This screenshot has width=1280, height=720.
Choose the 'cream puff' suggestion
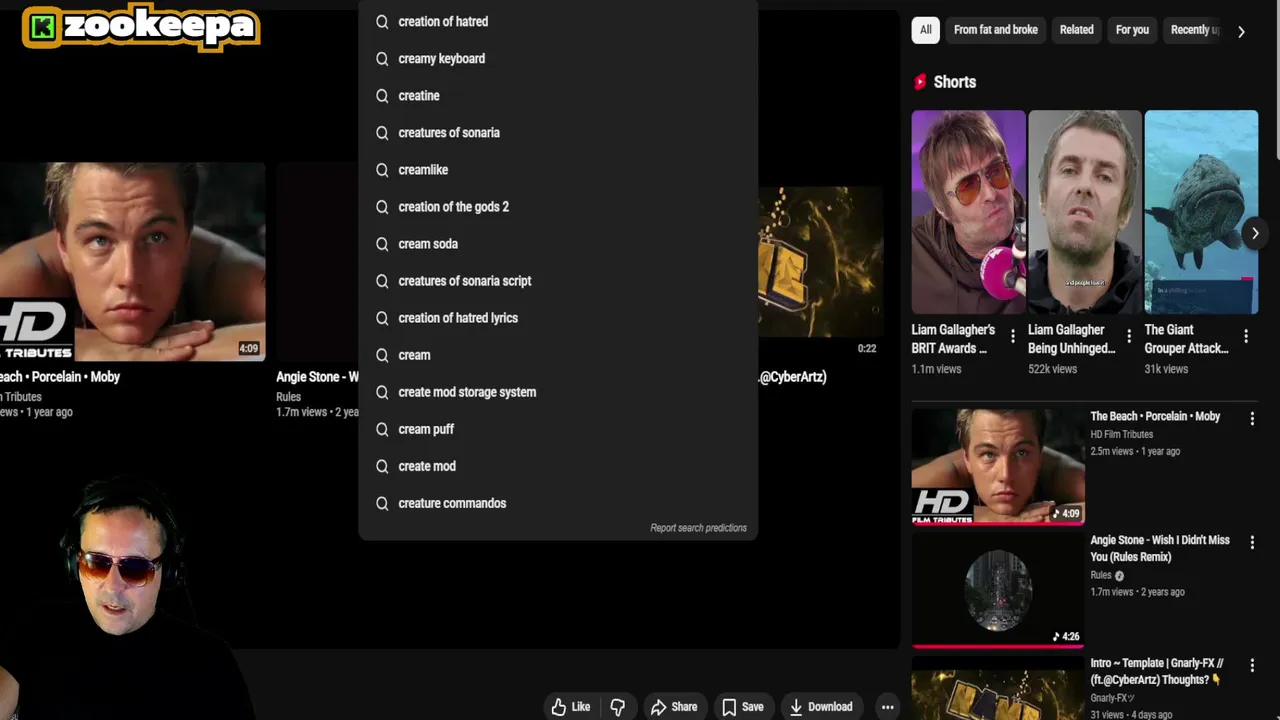pyautogui.click(x=558, y=428)
